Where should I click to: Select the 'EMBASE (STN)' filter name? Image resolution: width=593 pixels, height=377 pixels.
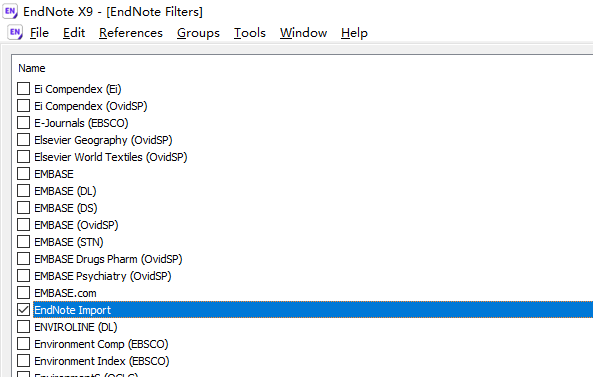69,242
